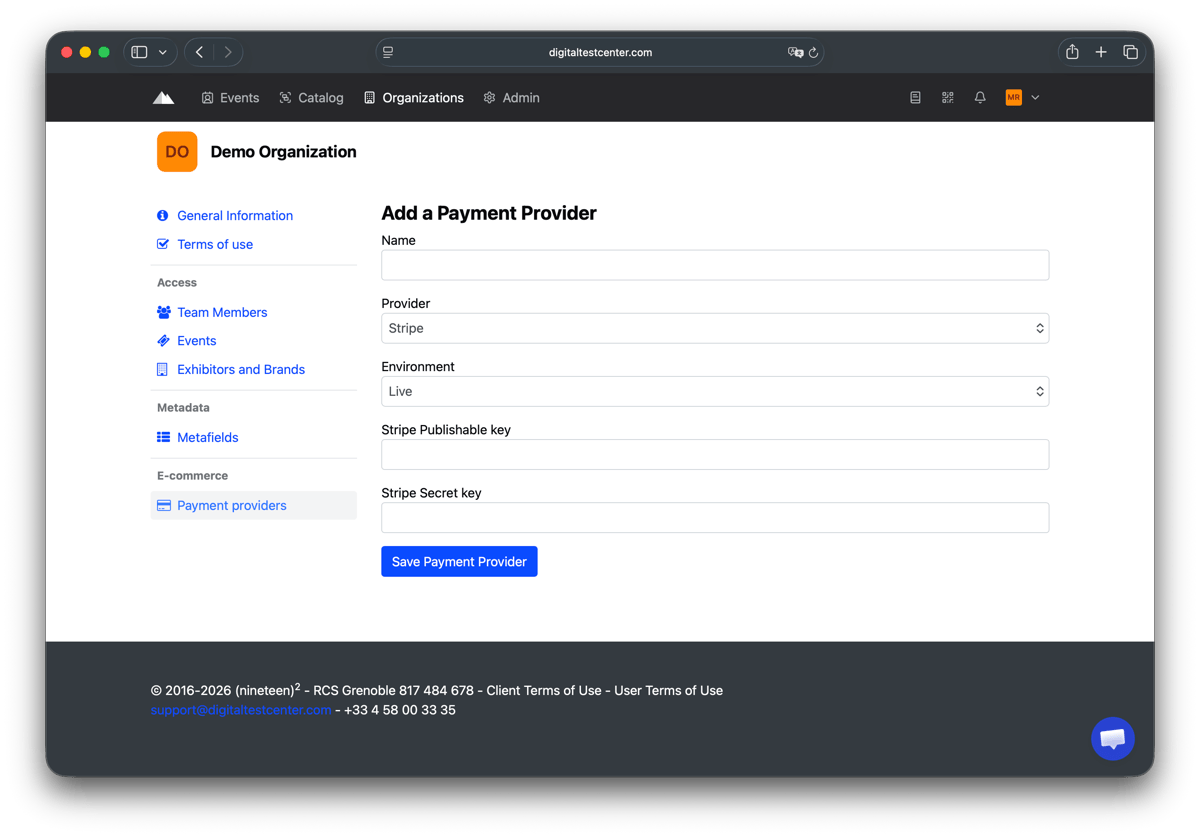Click the Add a Payment Provider heading
This screenshot has height=837, width=1200.
[x=489, y=213]
